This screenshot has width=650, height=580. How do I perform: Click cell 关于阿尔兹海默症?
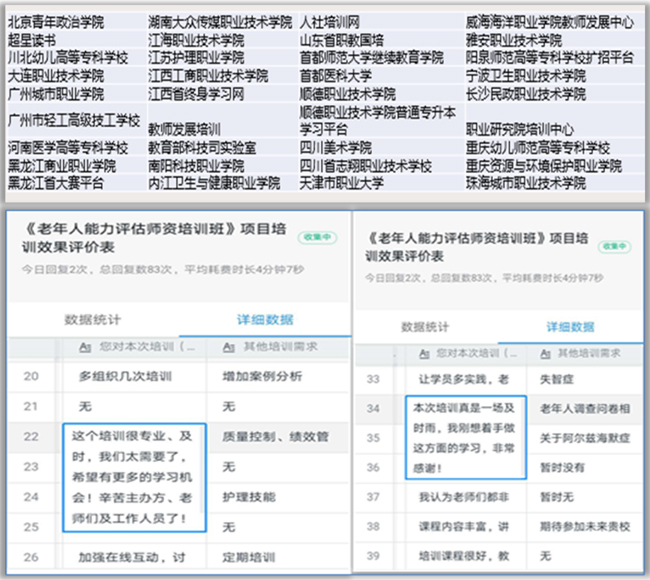[x=585, y=438]
